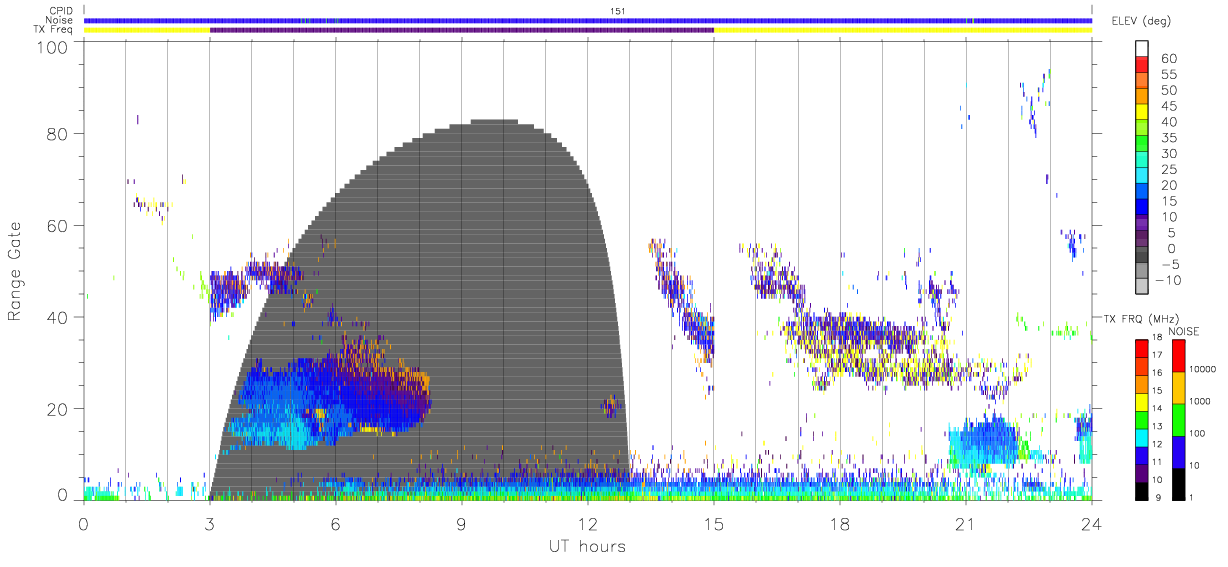1228x567 pixels.
Task: Click the x-axis tick label '6'
Action: tap(336, 524)
